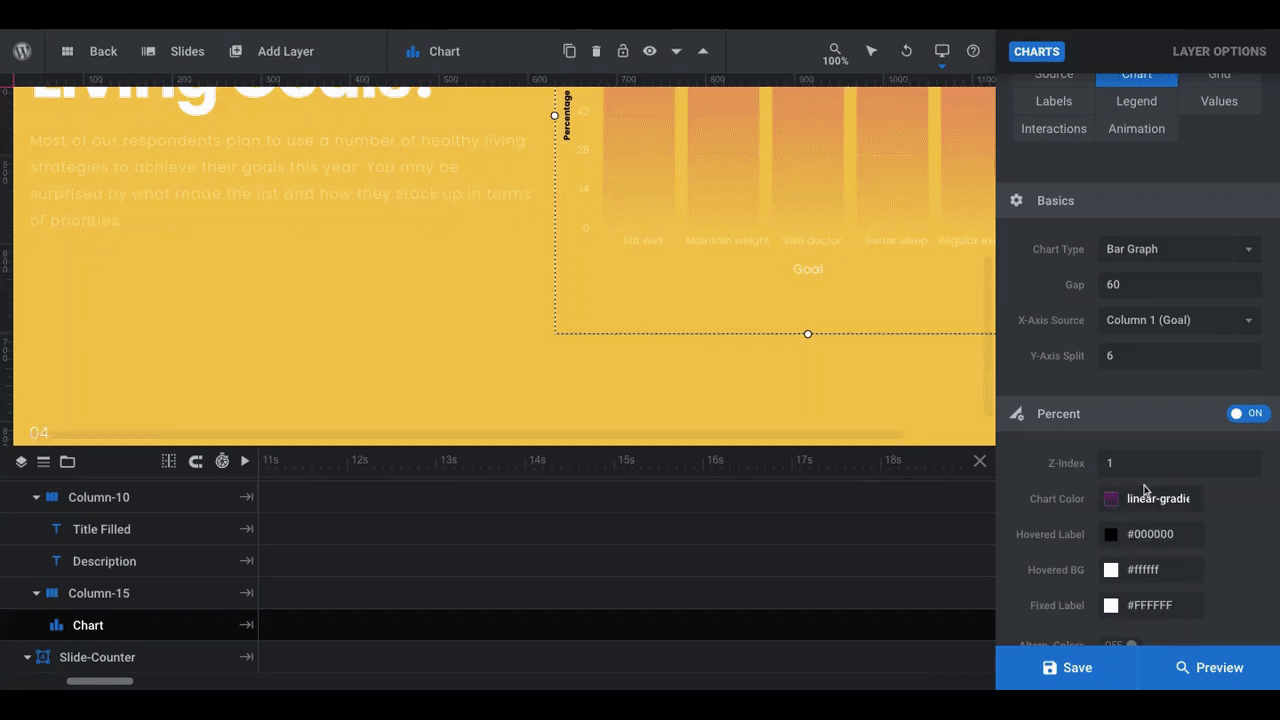Open the Hovered Label color swatch
Image resolution: width=1280 pixels, height=720 pixels.
coord(1111,534)
